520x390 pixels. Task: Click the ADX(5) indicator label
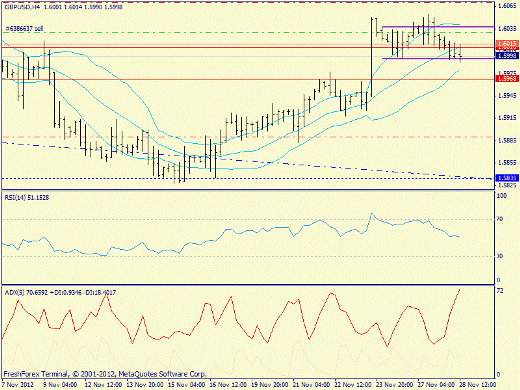click(60, 293)
